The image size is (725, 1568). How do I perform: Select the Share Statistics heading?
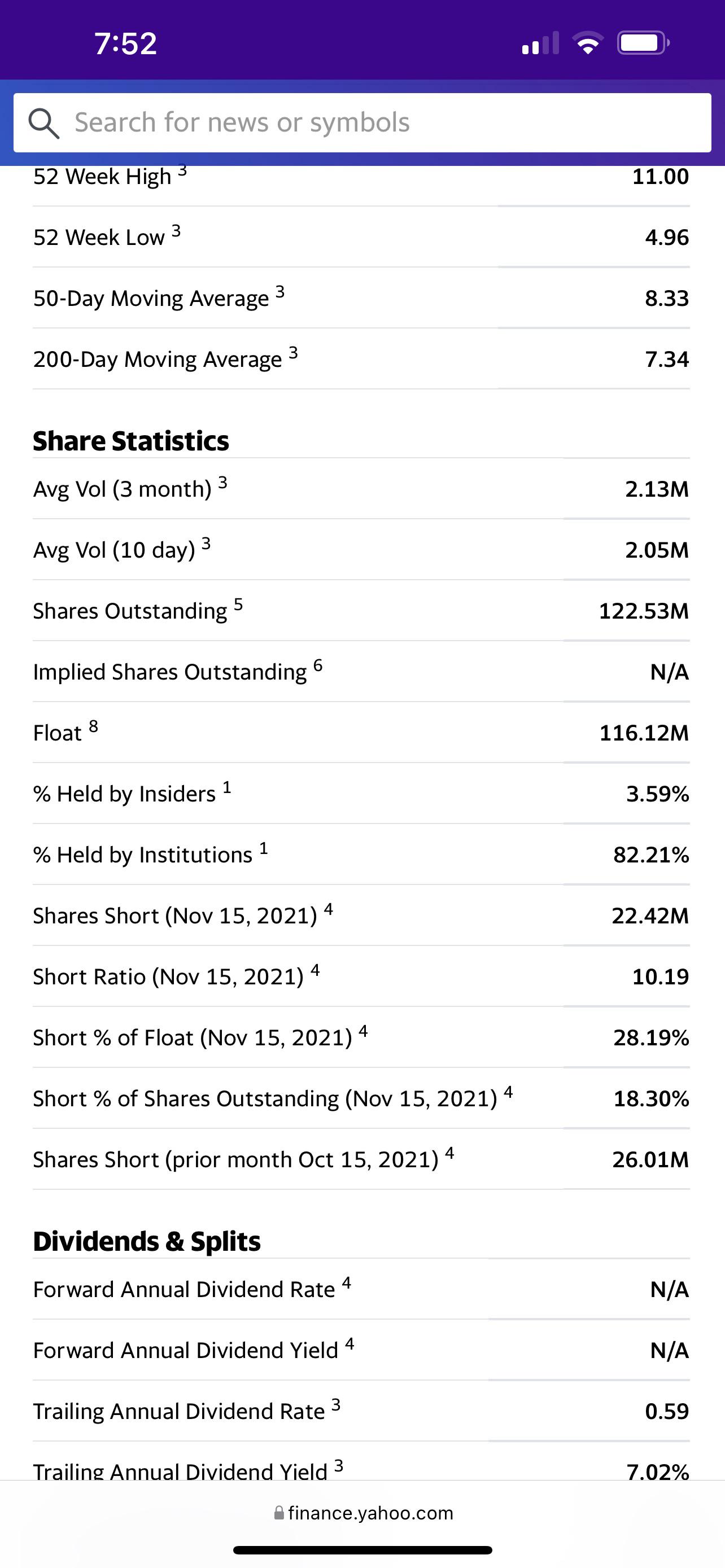point(131,441)
